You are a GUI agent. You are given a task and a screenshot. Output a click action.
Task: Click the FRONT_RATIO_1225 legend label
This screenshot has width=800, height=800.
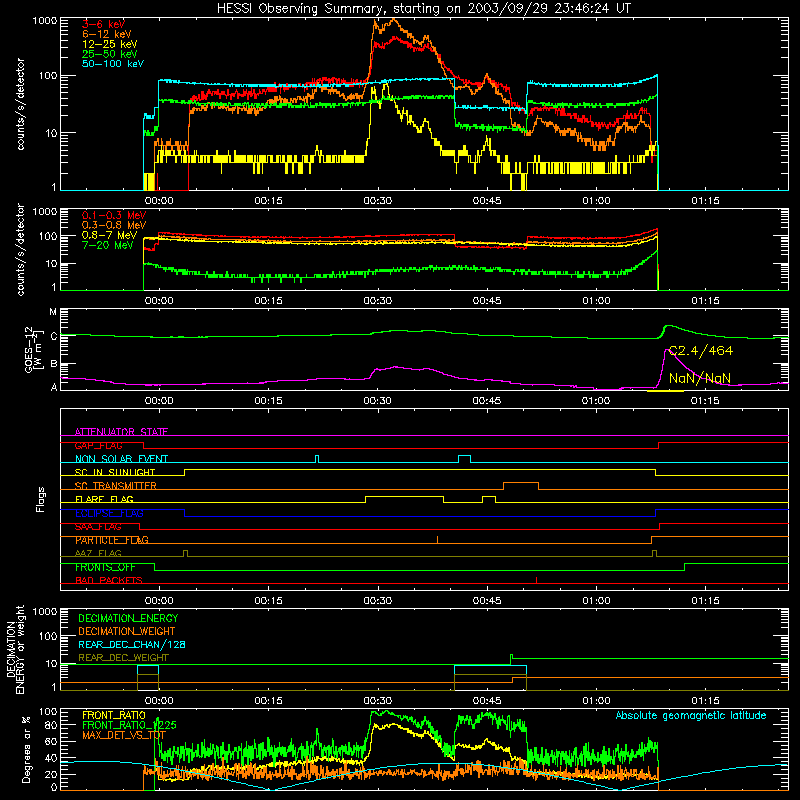coord(129,725)
